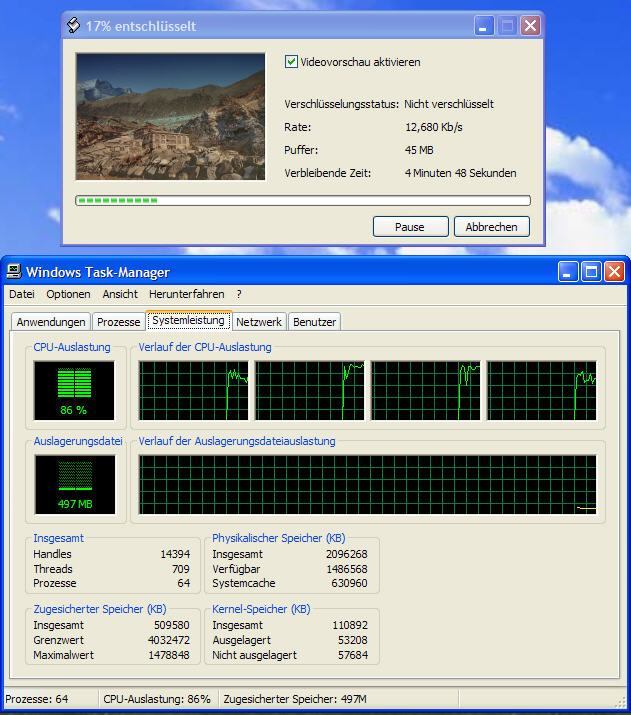The height and width of the screenshot is (715, 631).
Task: Click the Task-Manager resize grip corner
Action: (x=621, y=703)
